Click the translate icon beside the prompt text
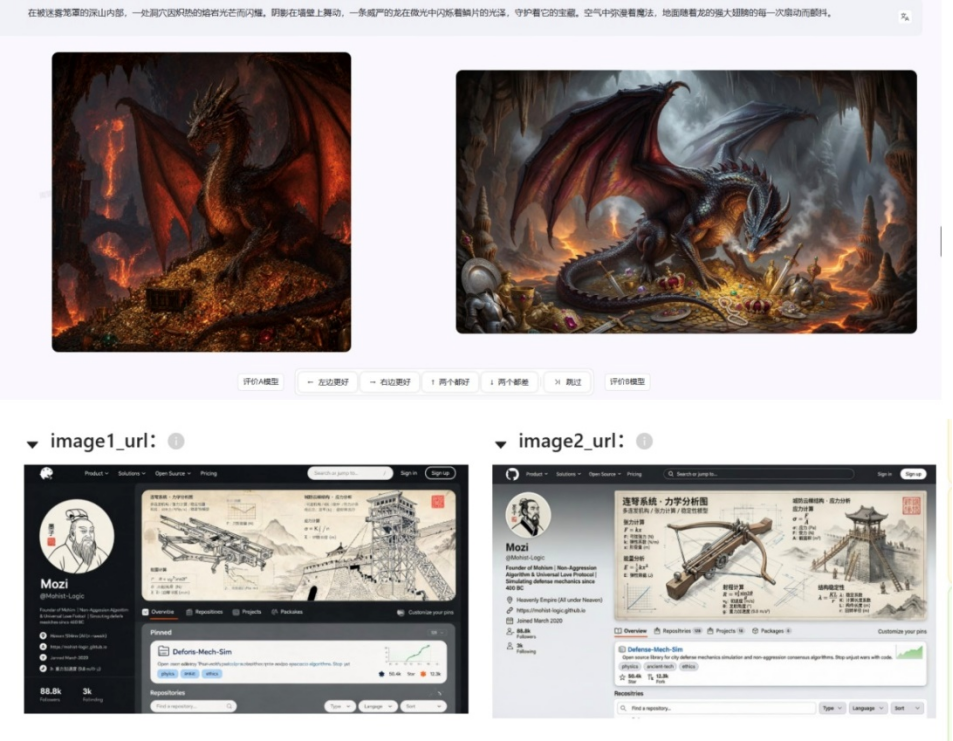Image resolution: width=953 pixels, height=741 pixels. coord(904,17)
